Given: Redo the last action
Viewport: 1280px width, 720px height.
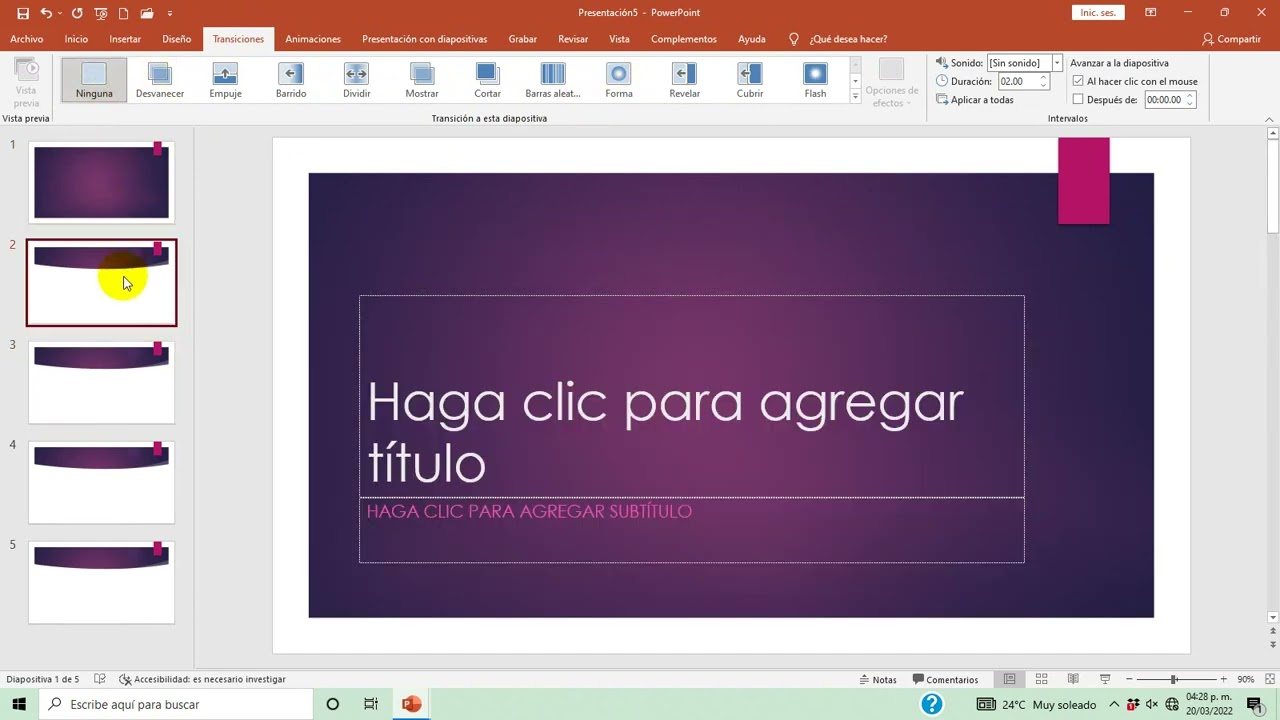Looking at the screenshot, I should point(77,13).
